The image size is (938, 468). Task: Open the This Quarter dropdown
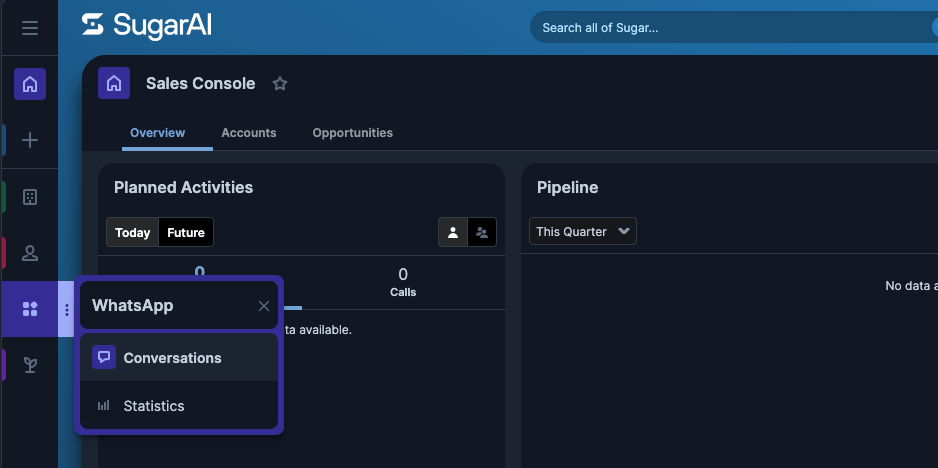pyautogui.click(x=583, y=231)
